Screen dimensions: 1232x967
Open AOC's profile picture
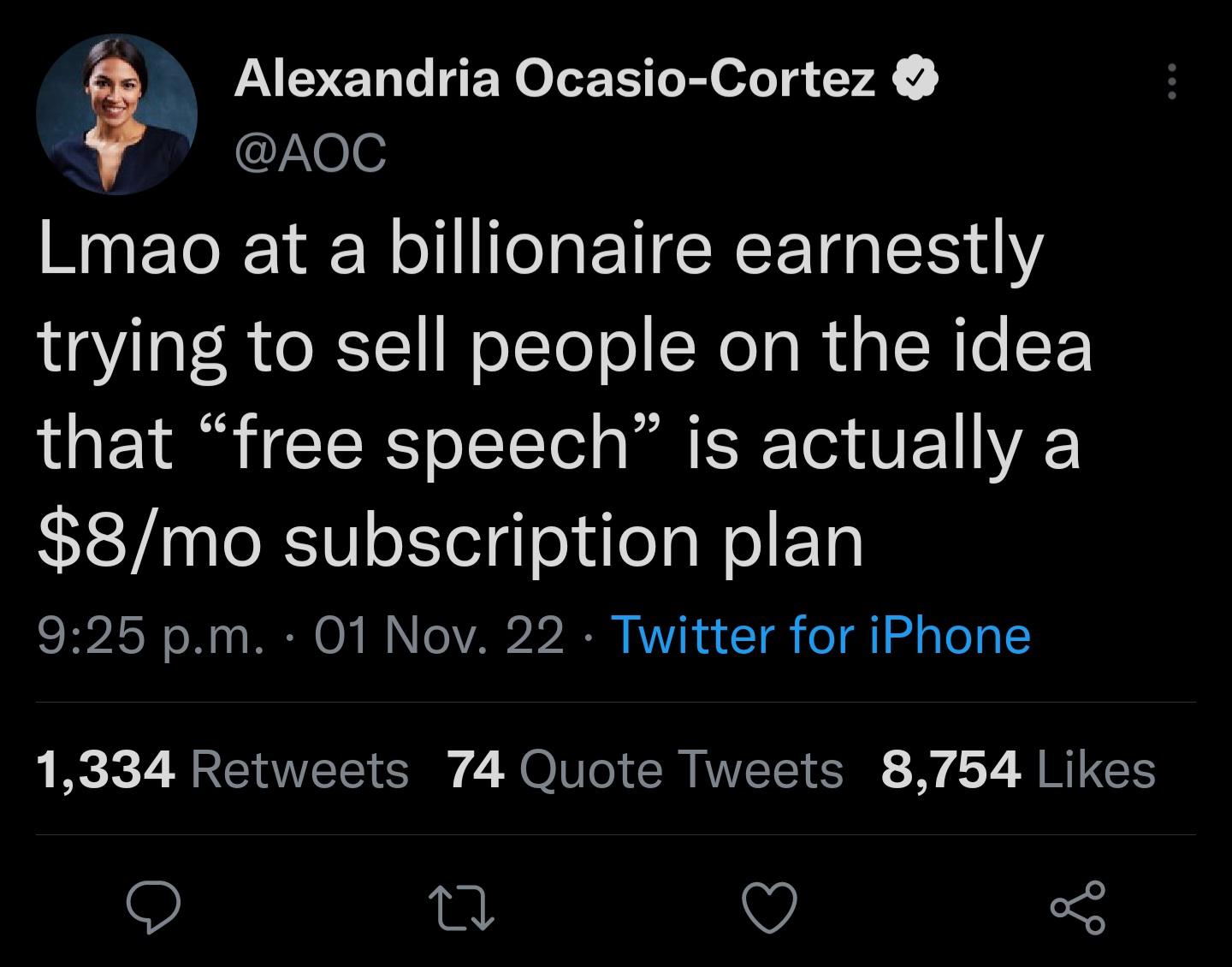coord(117,112)
